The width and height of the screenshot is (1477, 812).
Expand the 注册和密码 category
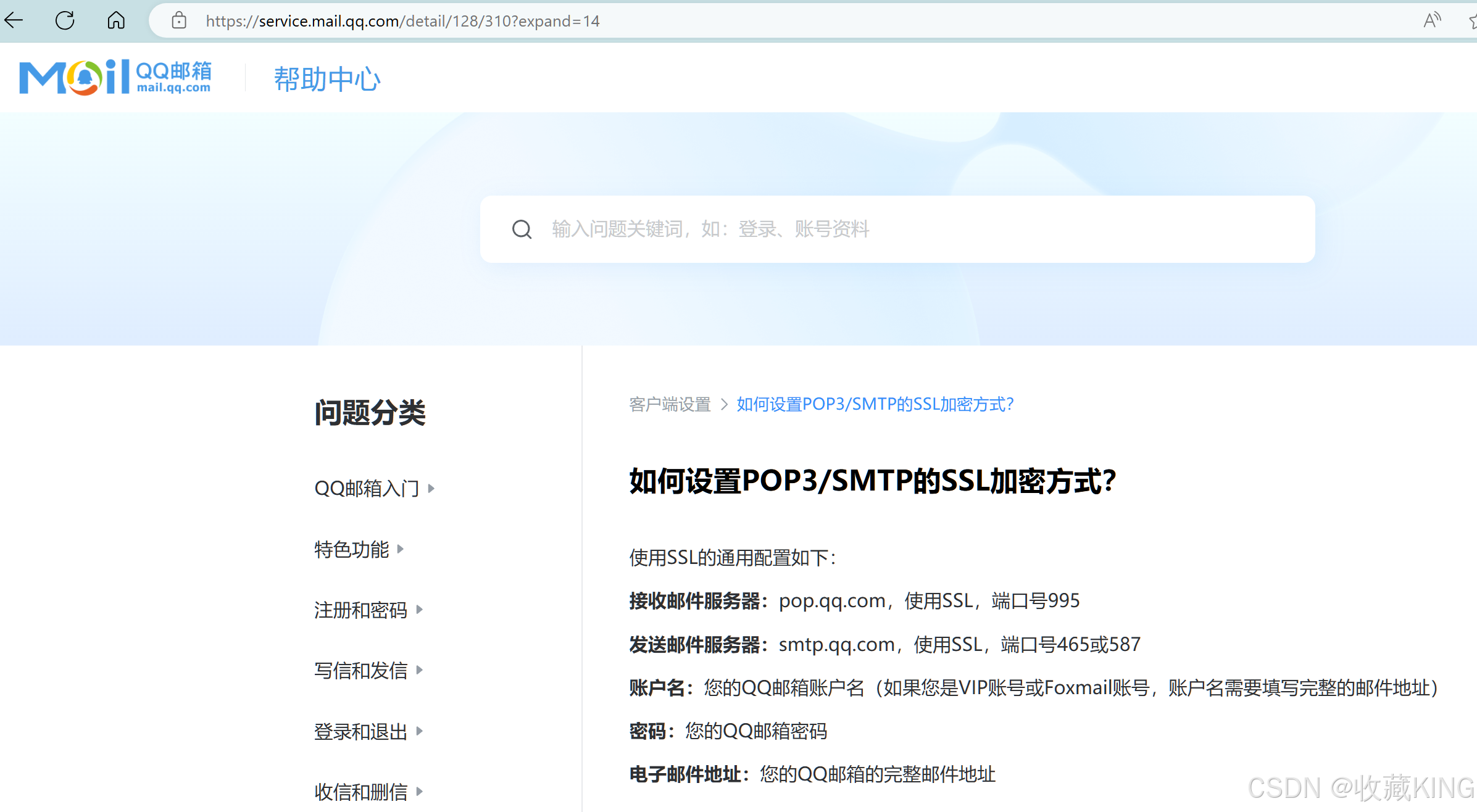tap(360, 610)
